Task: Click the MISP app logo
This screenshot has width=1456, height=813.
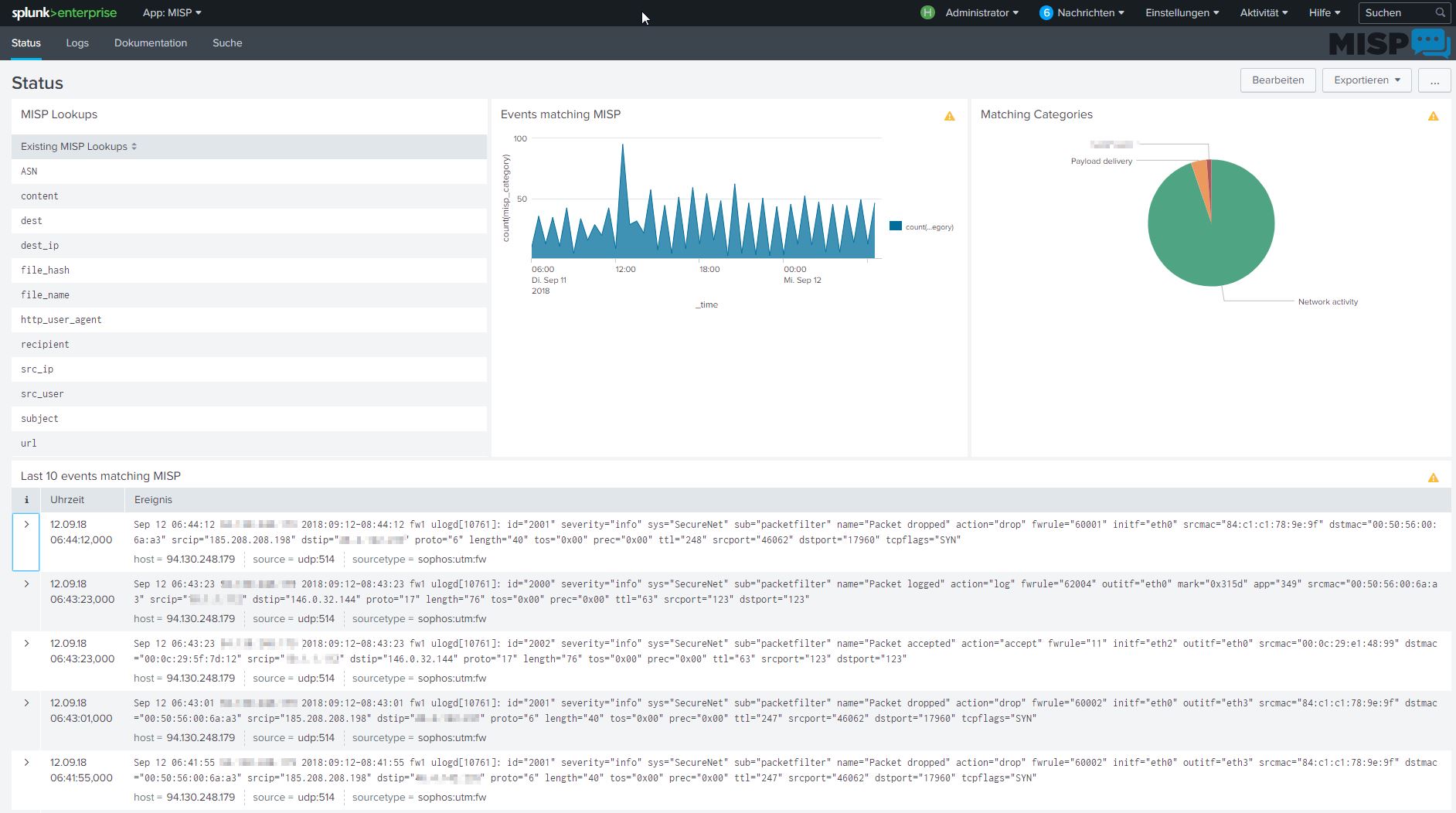Action: point(1389,43)
